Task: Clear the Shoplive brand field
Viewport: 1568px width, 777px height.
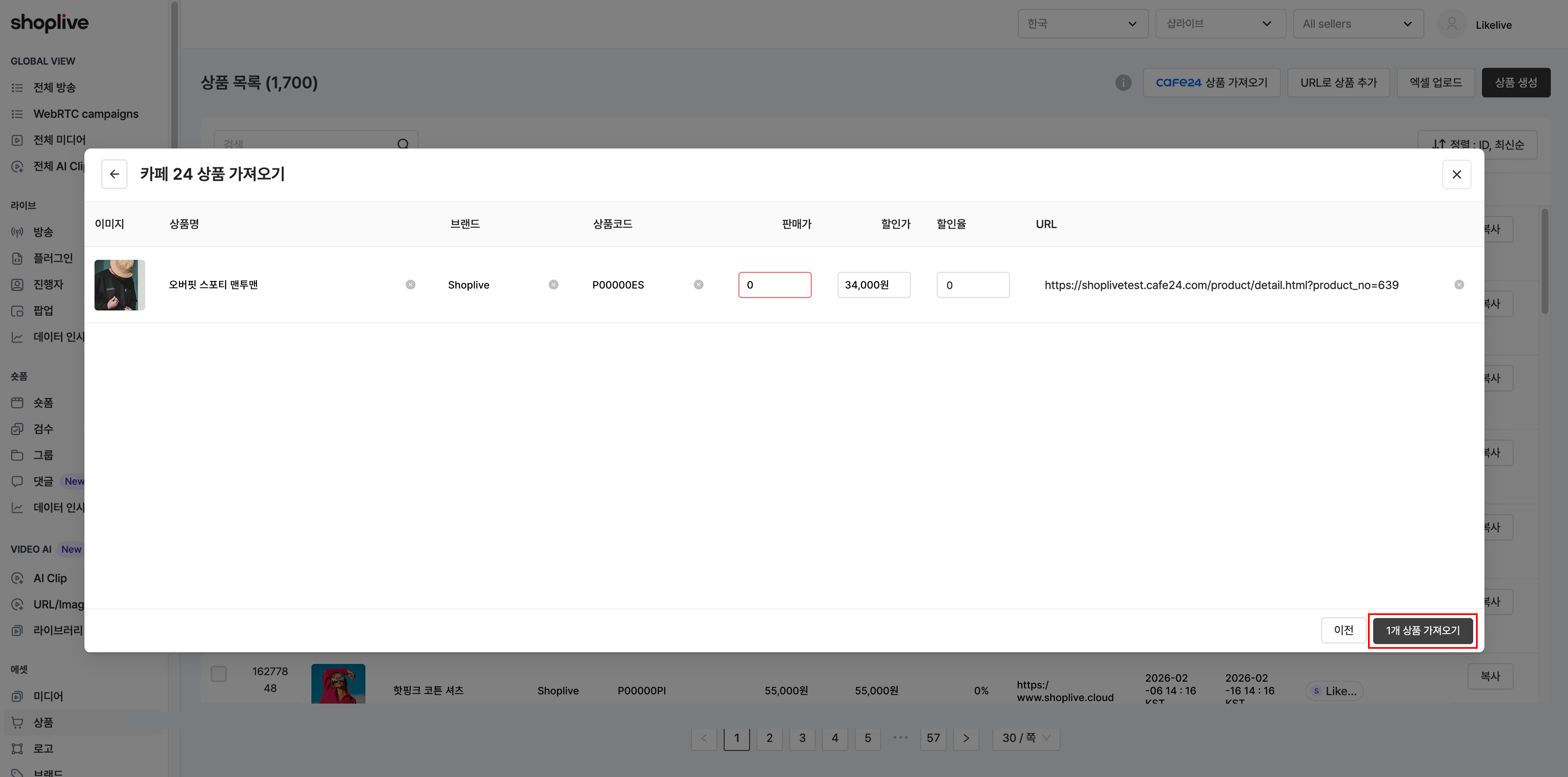Action: point(553,285)
